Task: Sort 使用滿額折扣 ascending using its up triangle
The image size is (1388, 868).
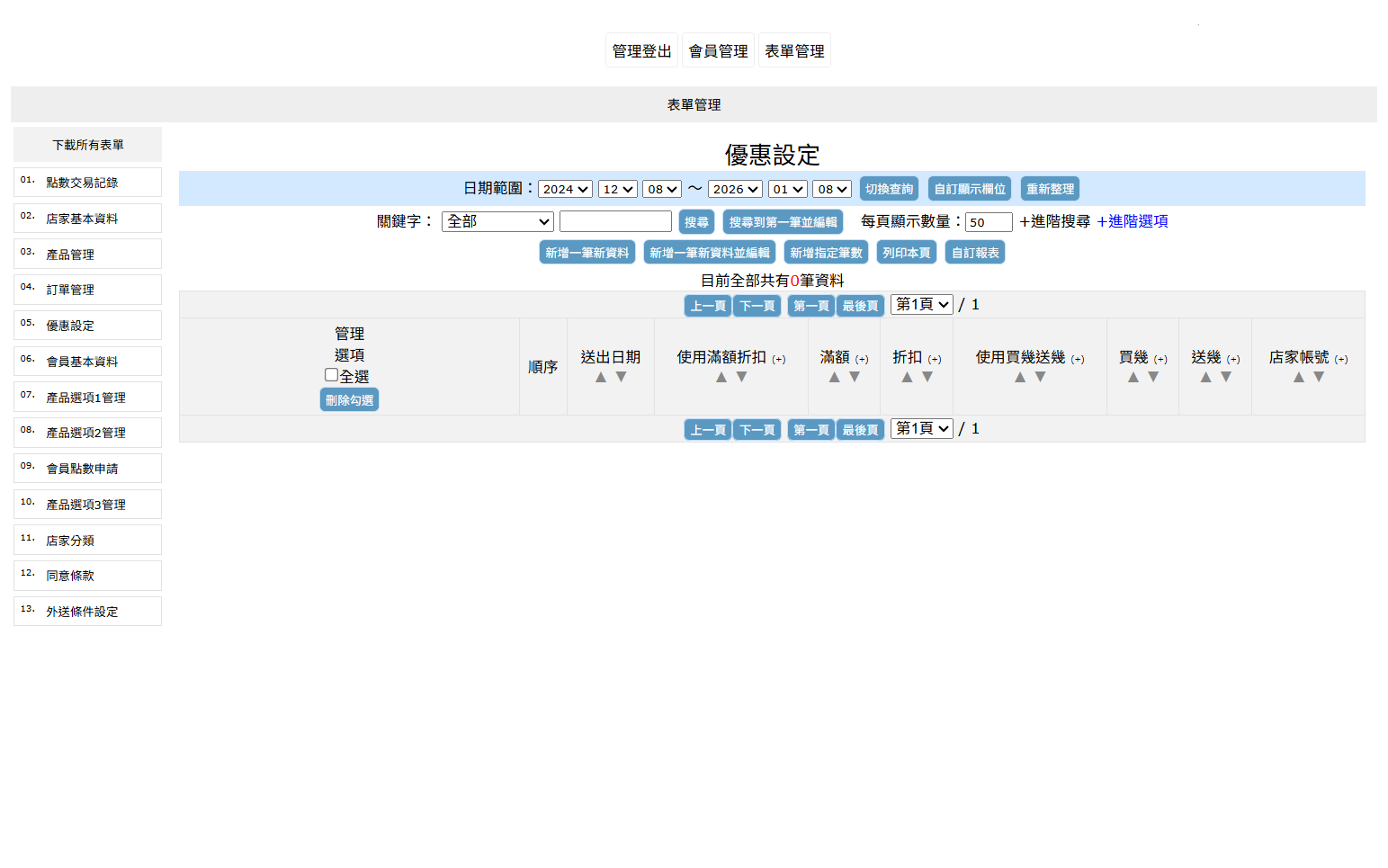Action: (721, 377)
